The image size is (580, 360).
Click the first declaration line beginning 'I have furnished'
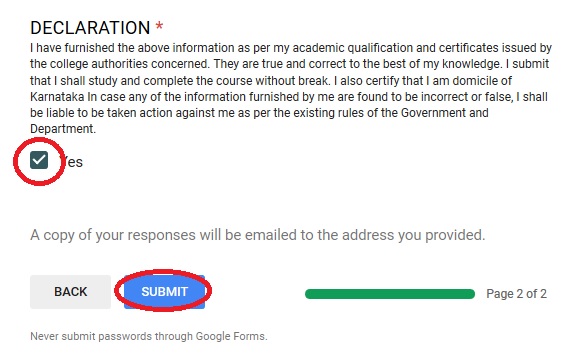click(291, 48)
